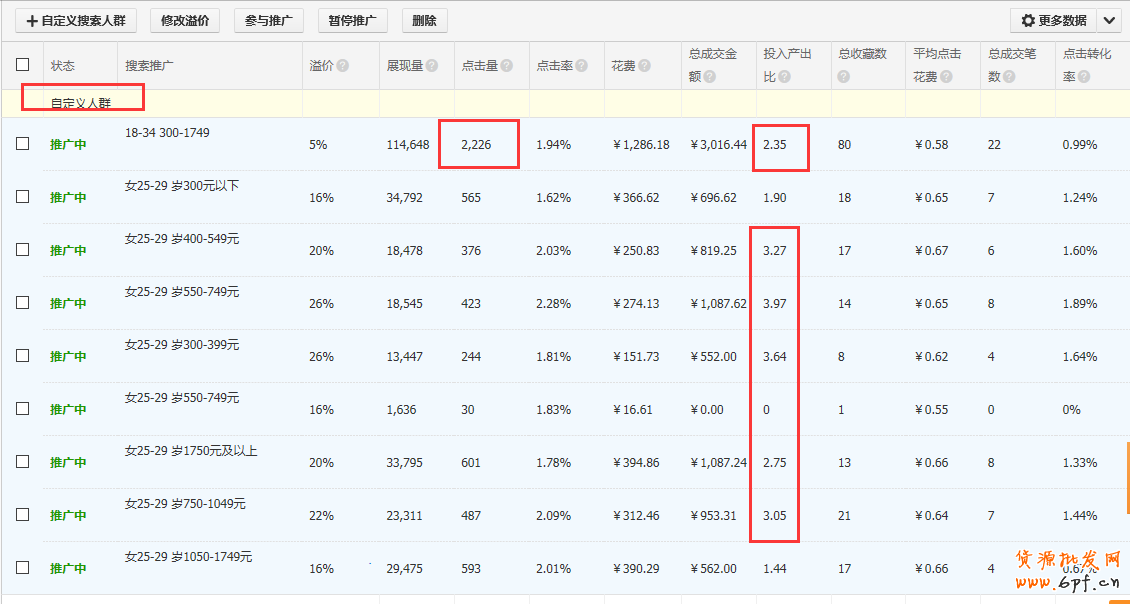1130x604 pixels.
Task: Check the box for the 18-34 300-1749 row
Action: click(x=23, y=144)
